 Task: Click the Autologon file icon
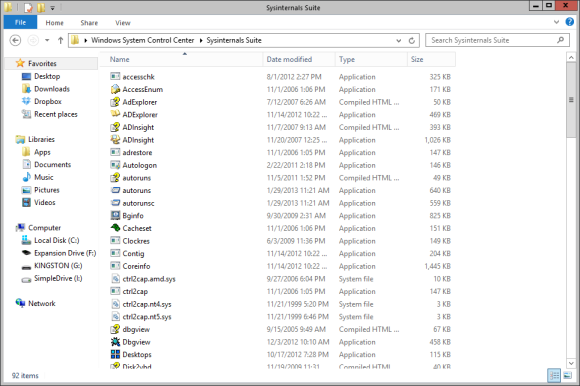pos(115,165)
